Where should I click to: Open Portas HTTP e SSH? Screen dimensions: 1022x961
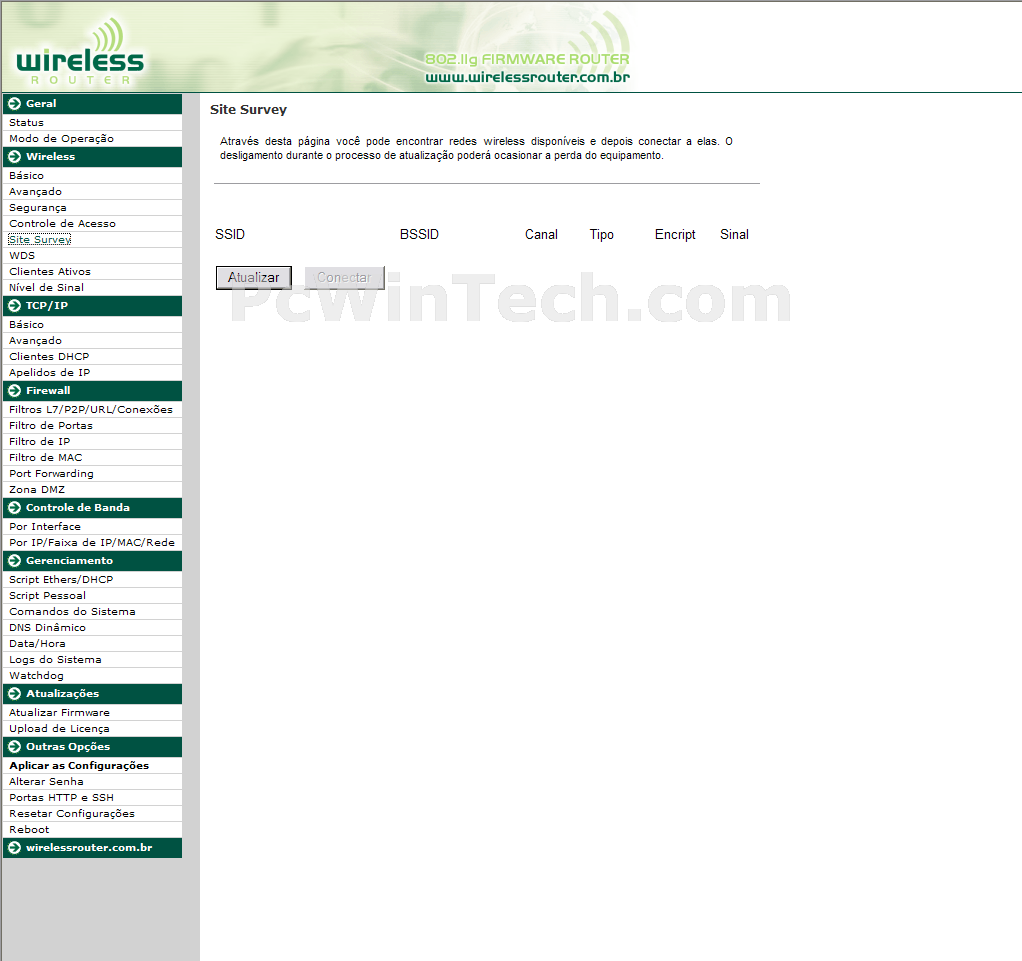pos(61,798)
